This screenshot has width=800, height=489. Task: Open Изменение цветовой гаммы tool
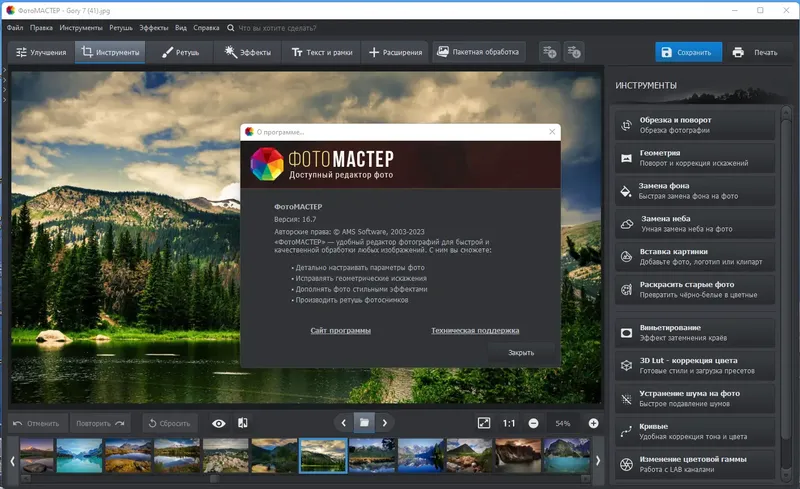point(694,464)
